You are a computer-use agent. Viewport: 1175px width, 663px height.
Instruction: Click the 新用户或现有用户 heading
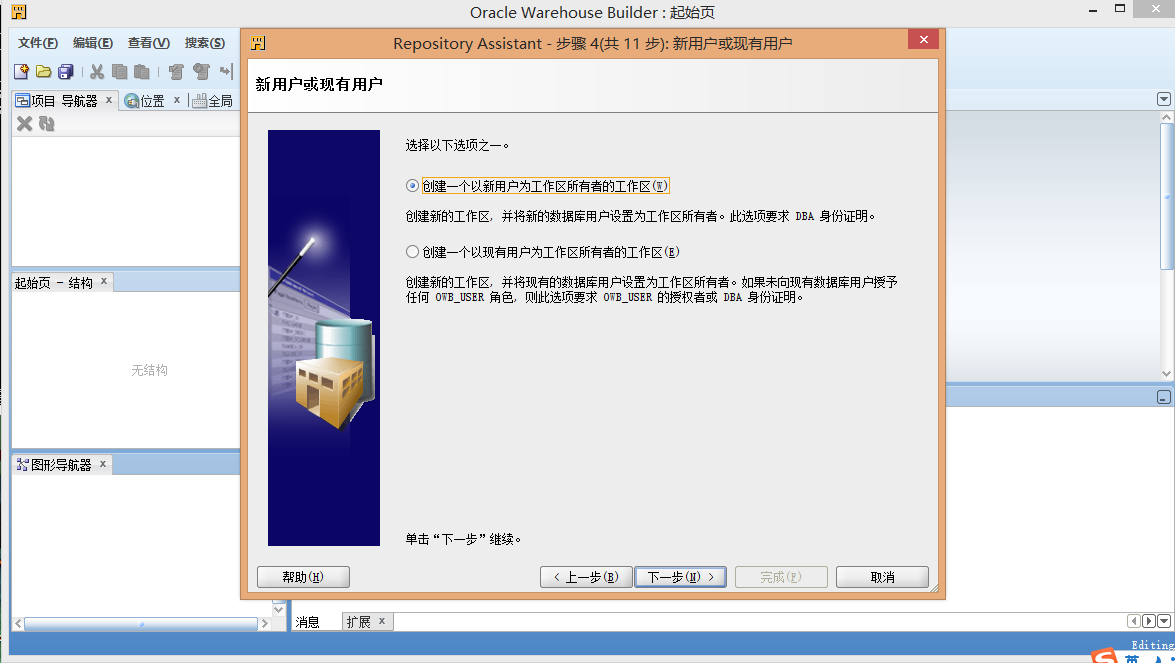[x=319, y=84]
